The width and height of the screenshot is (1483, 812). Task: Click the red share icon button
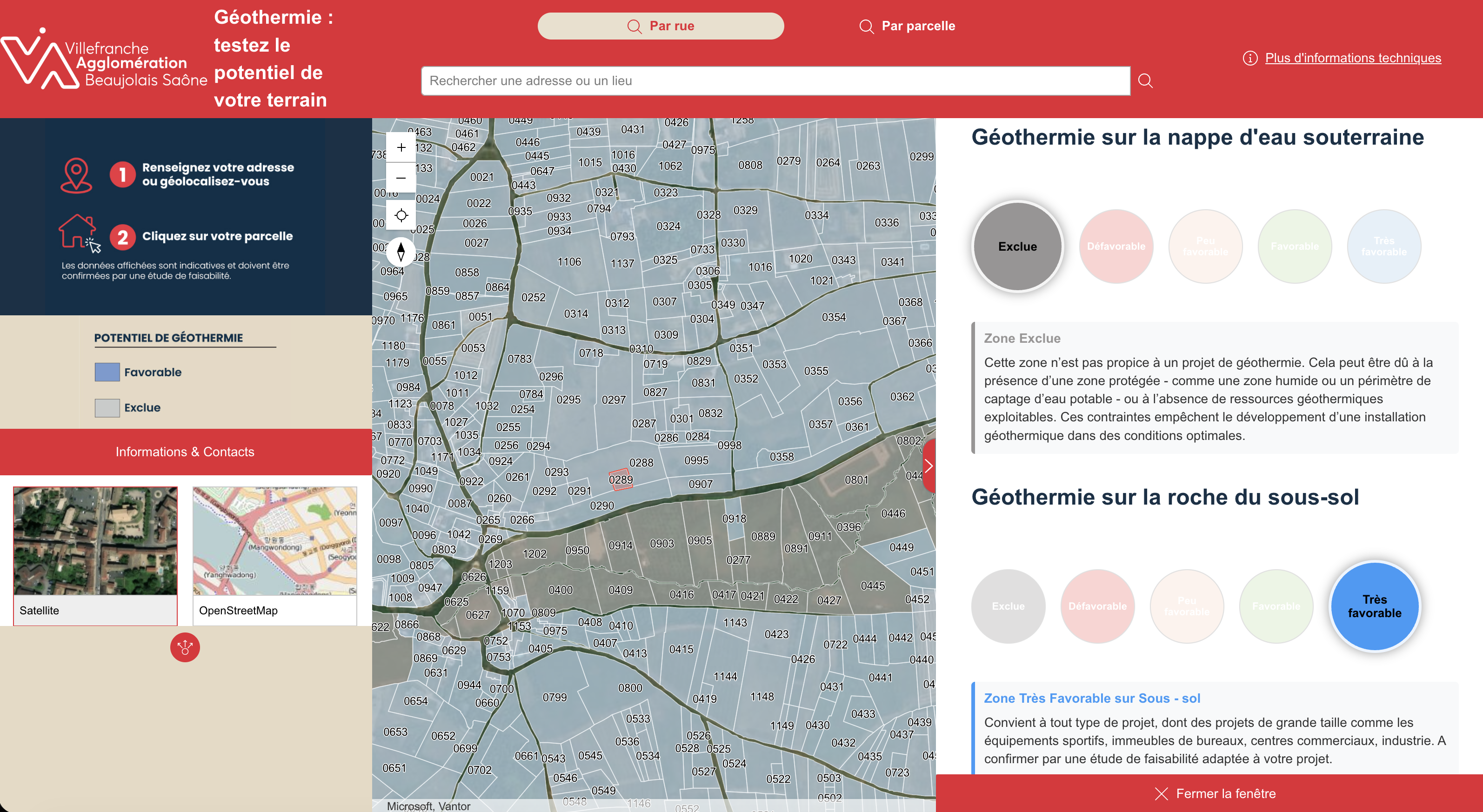click(185, 647)
